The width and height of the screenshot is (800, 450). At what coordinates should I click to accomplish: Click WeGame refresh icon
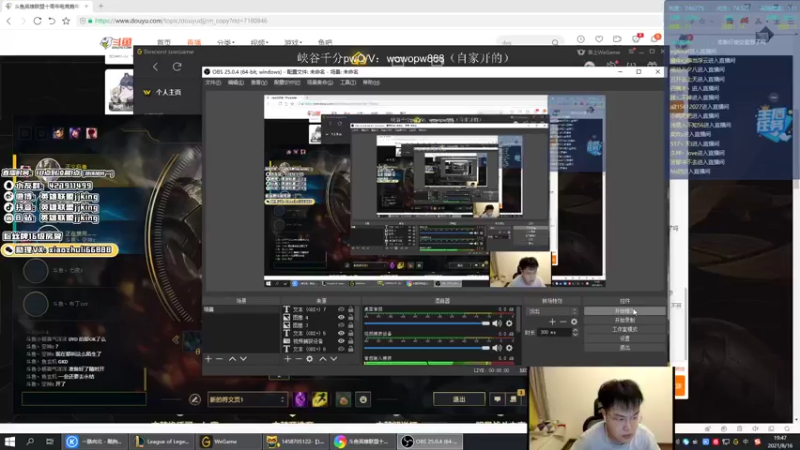point(177,67)
